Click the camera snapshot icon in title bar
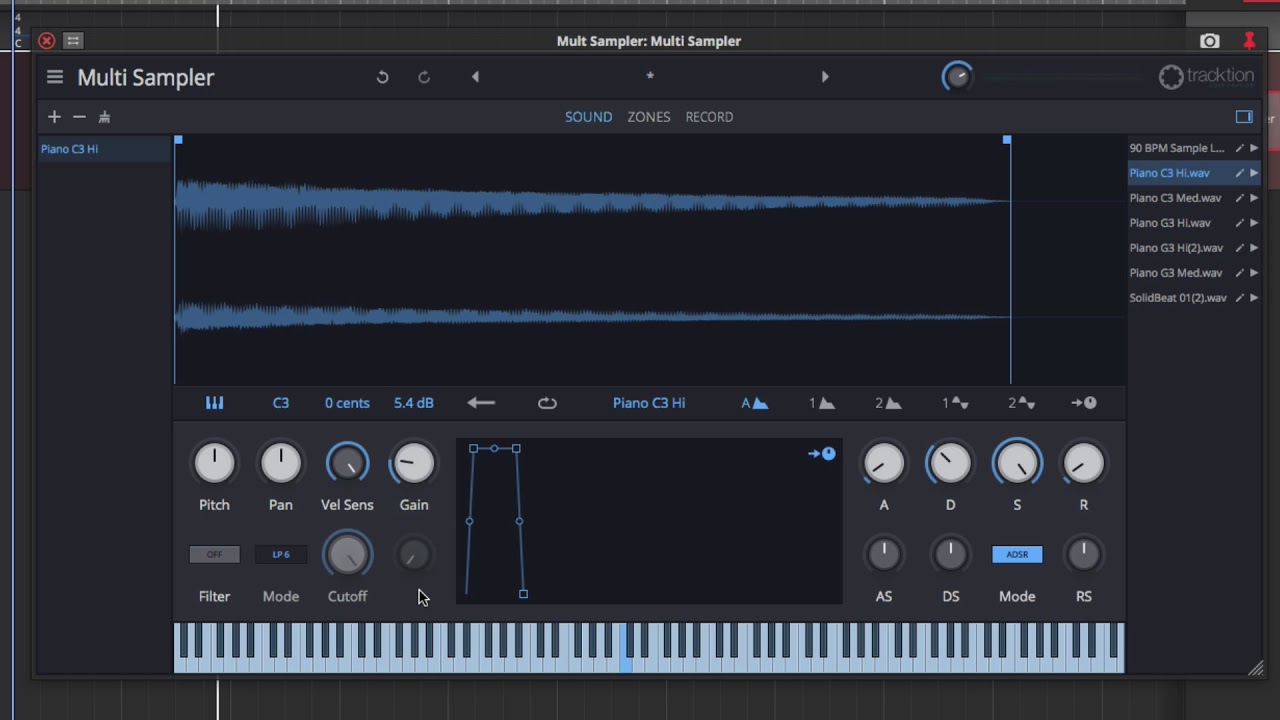Image resolution: width=1280 pixels, height=720 pixels. pyautogui.click(x=1210, y=41)
